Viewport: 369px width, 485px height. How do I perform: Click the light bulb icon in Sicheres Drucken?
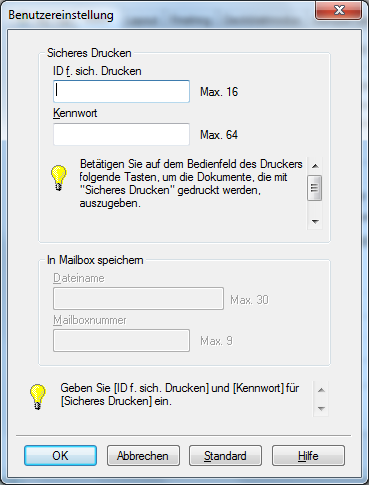(58, 178)
